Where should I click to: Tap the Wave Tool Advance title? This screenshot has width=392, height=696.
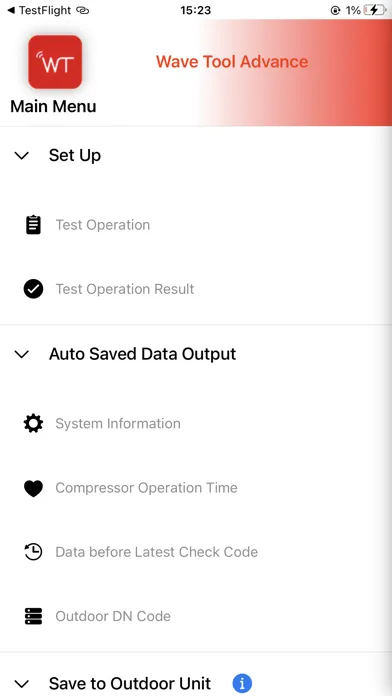pyautogui.click(x=232, y=62)
